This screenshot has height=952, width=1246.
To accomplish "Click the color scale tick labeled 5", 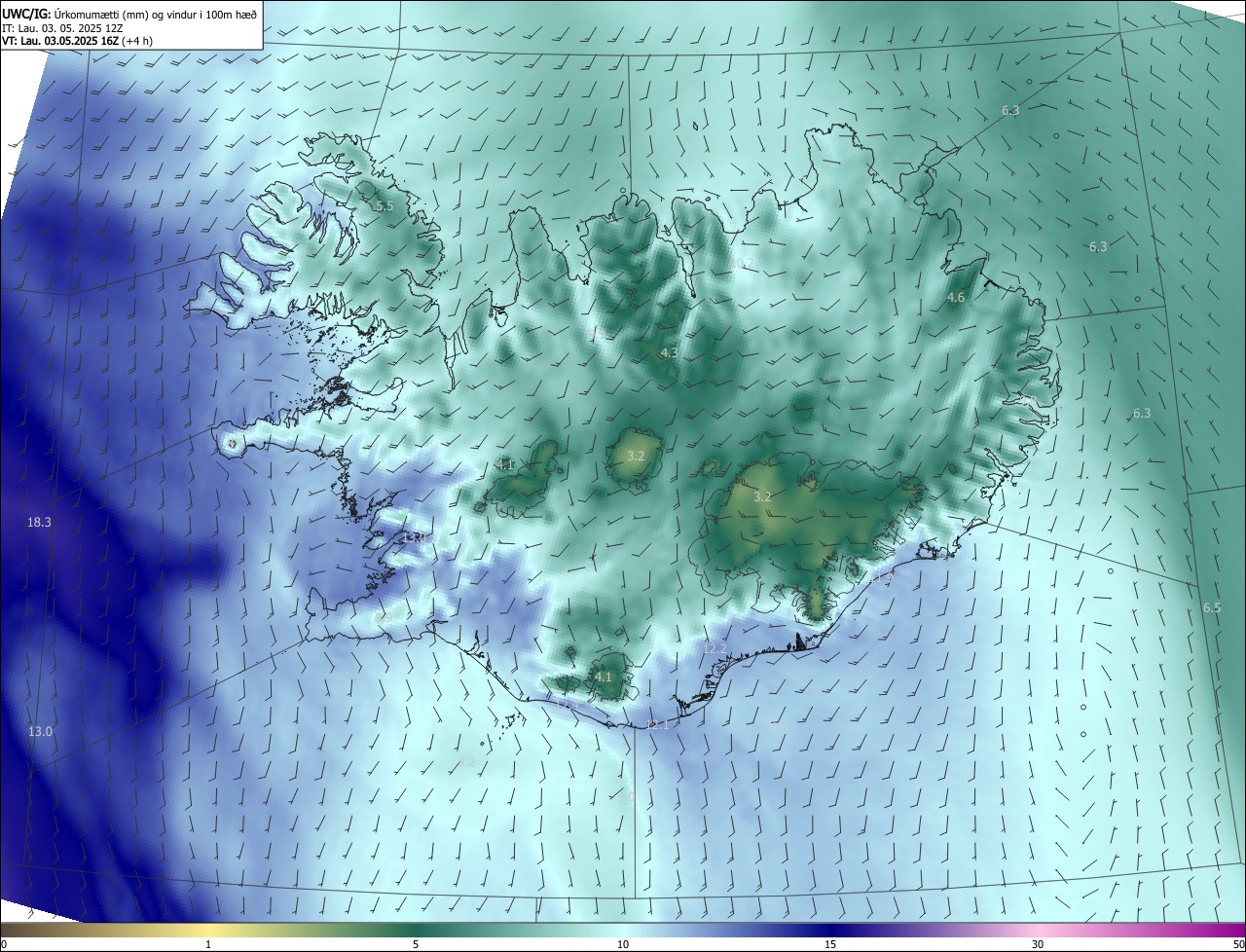I will tap(416, 944).
